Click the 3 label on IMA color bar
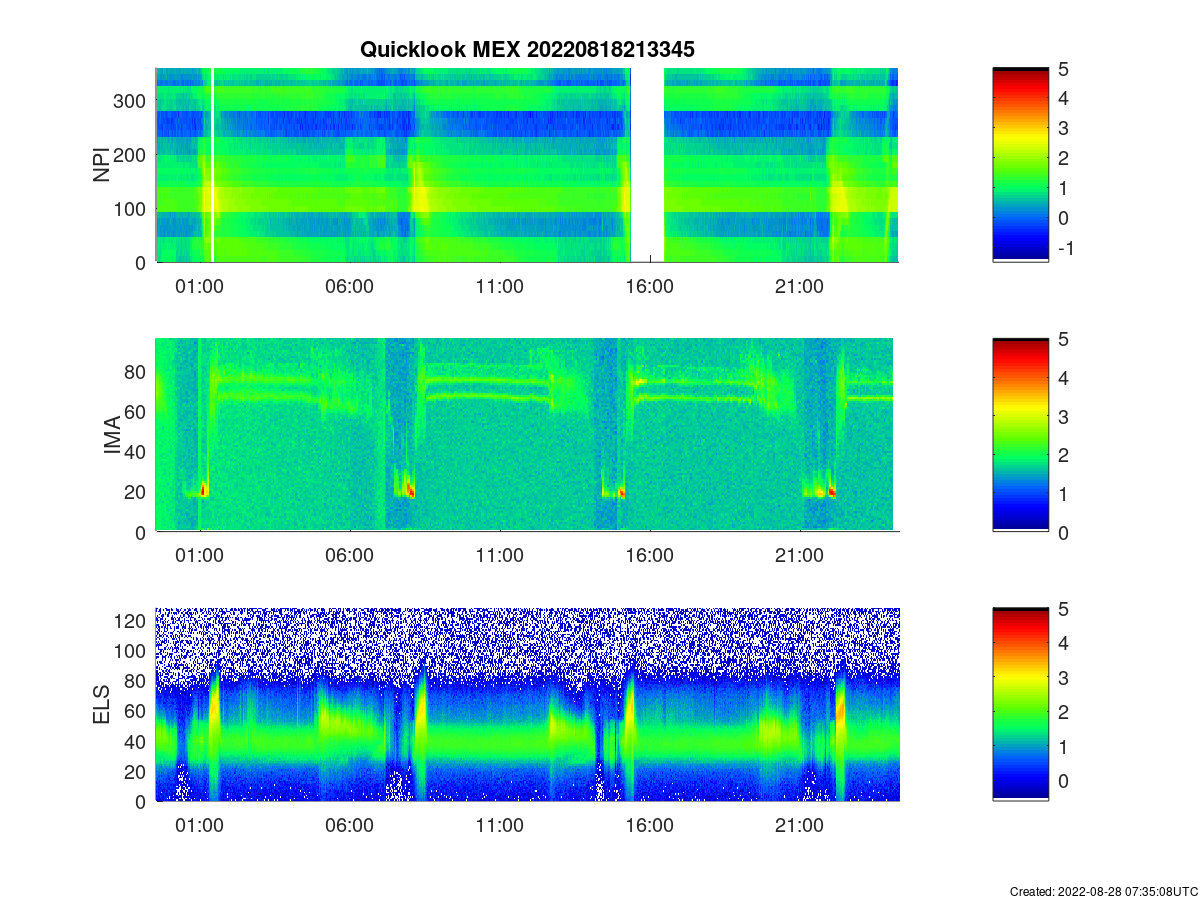 click(x=1062, y=416)
